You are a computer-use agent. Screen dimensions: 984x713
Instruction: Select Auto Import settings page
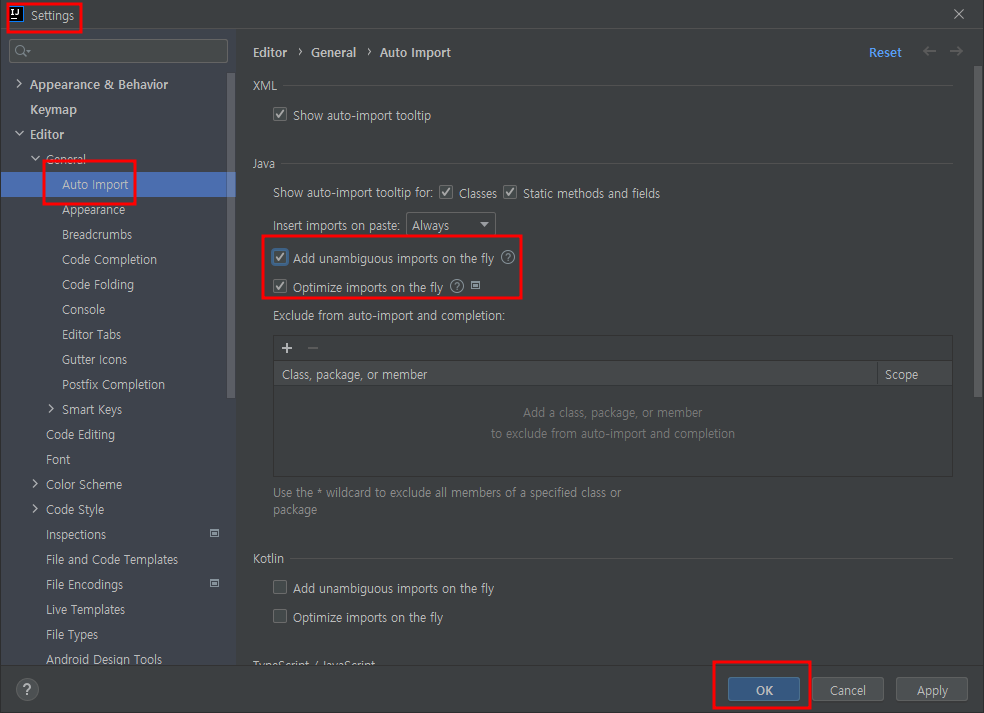tap(95, 185)
